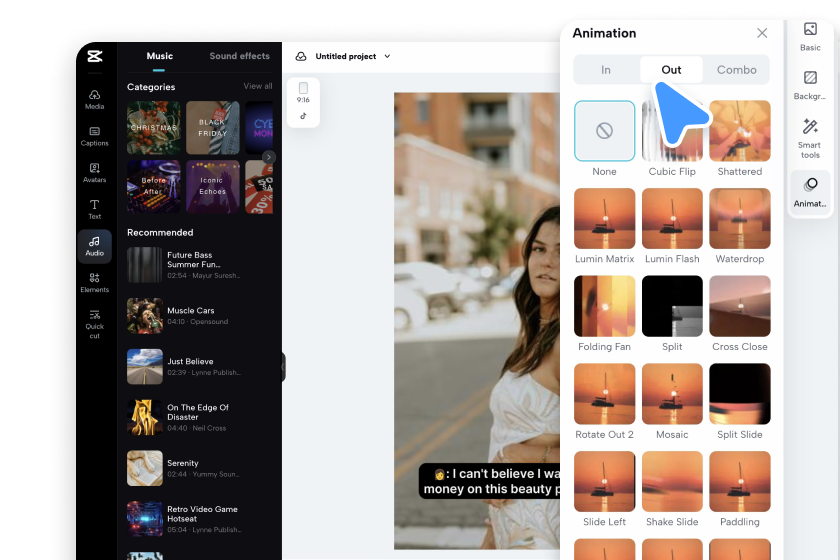This screenshot has width=840, height=560.
Task: Open the Quick cut tool
Action: pyautogui.click(x=94, y=324)
